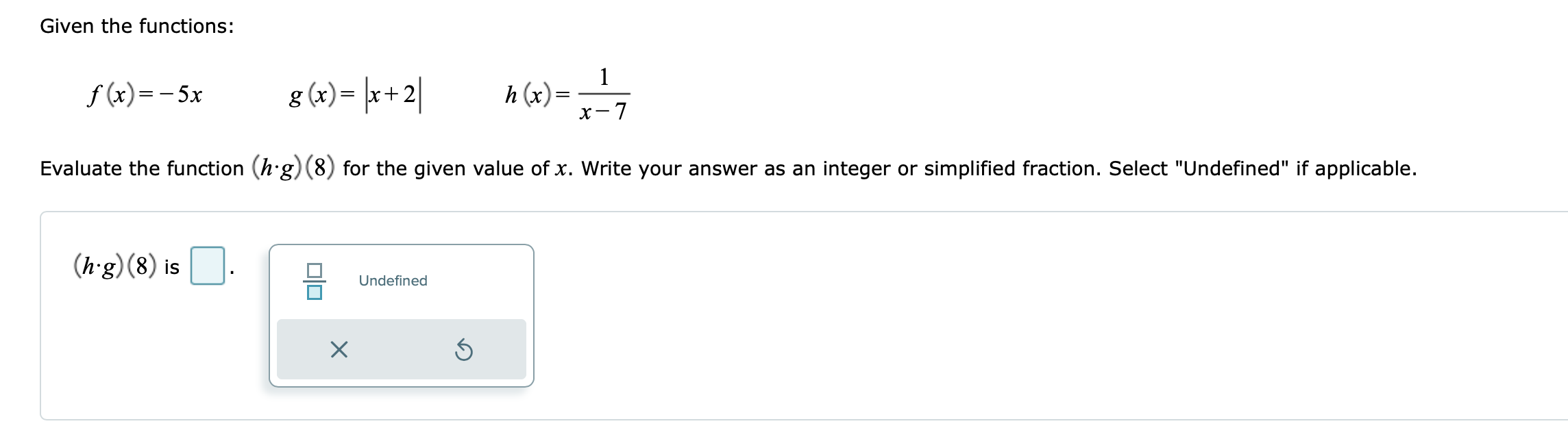Use the circular reset icon to restart entry
The width and height of the screenshot is (1568, 441).
pos(465,349)
